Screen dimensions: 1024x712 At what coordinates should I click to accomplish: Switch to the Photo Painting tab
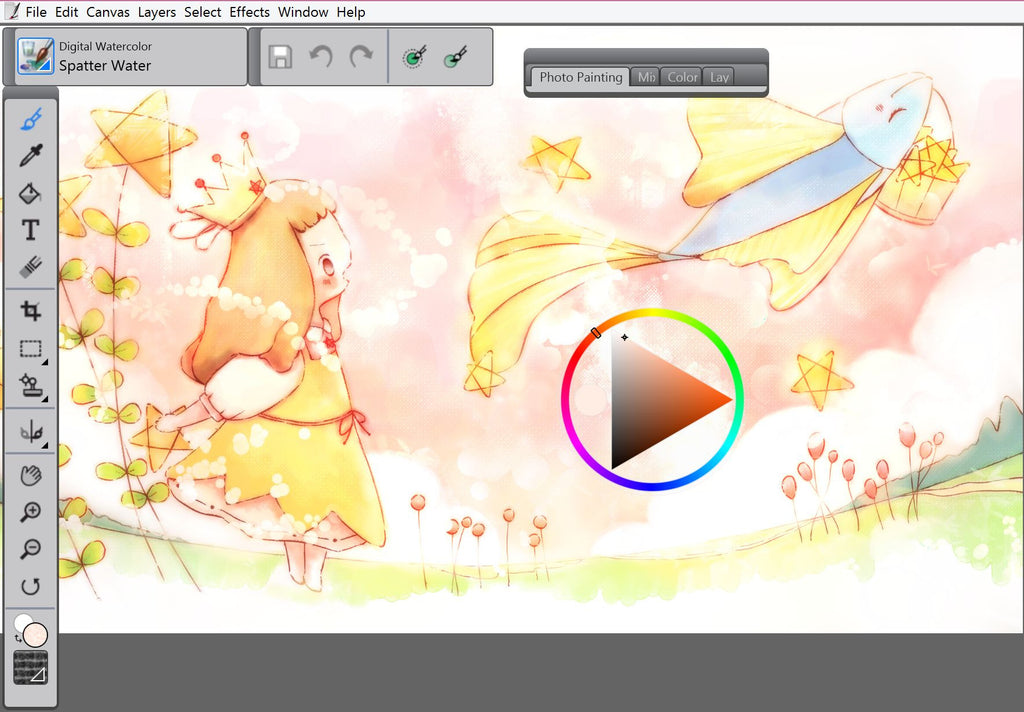point(580,77)
